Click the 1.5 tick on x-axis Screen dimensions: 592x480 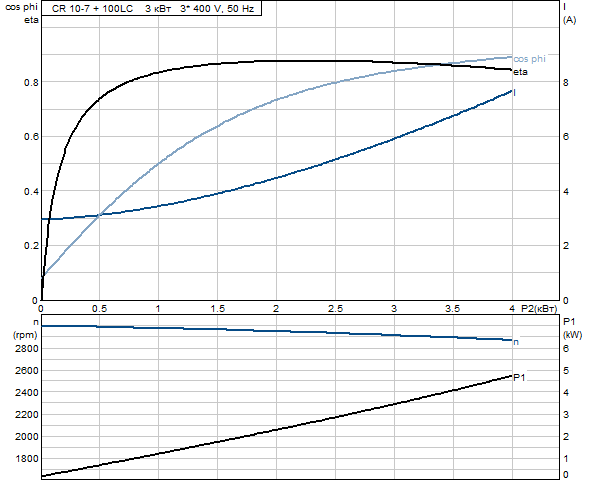pyautogui.click(x=218, y=309)
